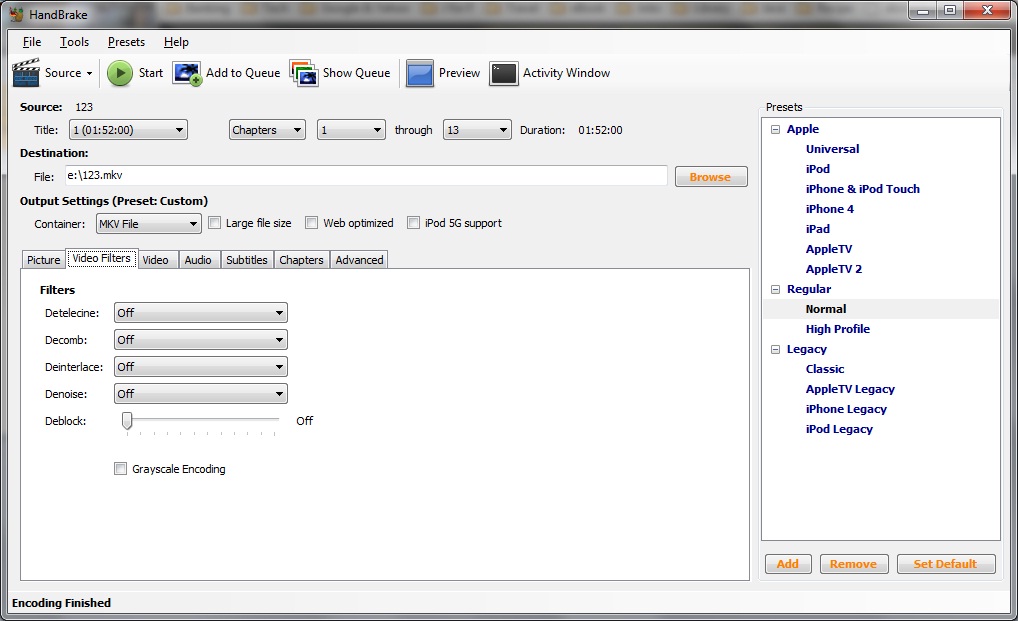Screen dimensions: 1018x621
Task: Open the Activity Window icon
Action: point(504,73)
